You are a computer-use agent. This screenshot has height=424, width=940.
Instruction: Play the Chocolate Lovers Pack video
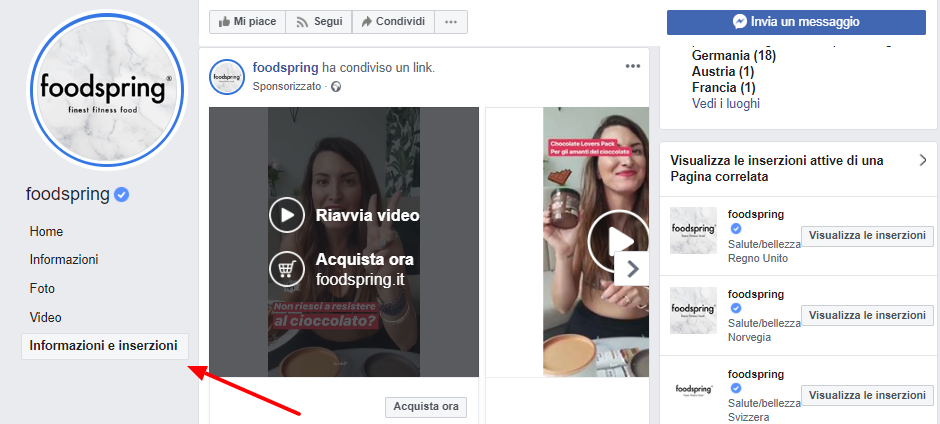click(618, 241)
